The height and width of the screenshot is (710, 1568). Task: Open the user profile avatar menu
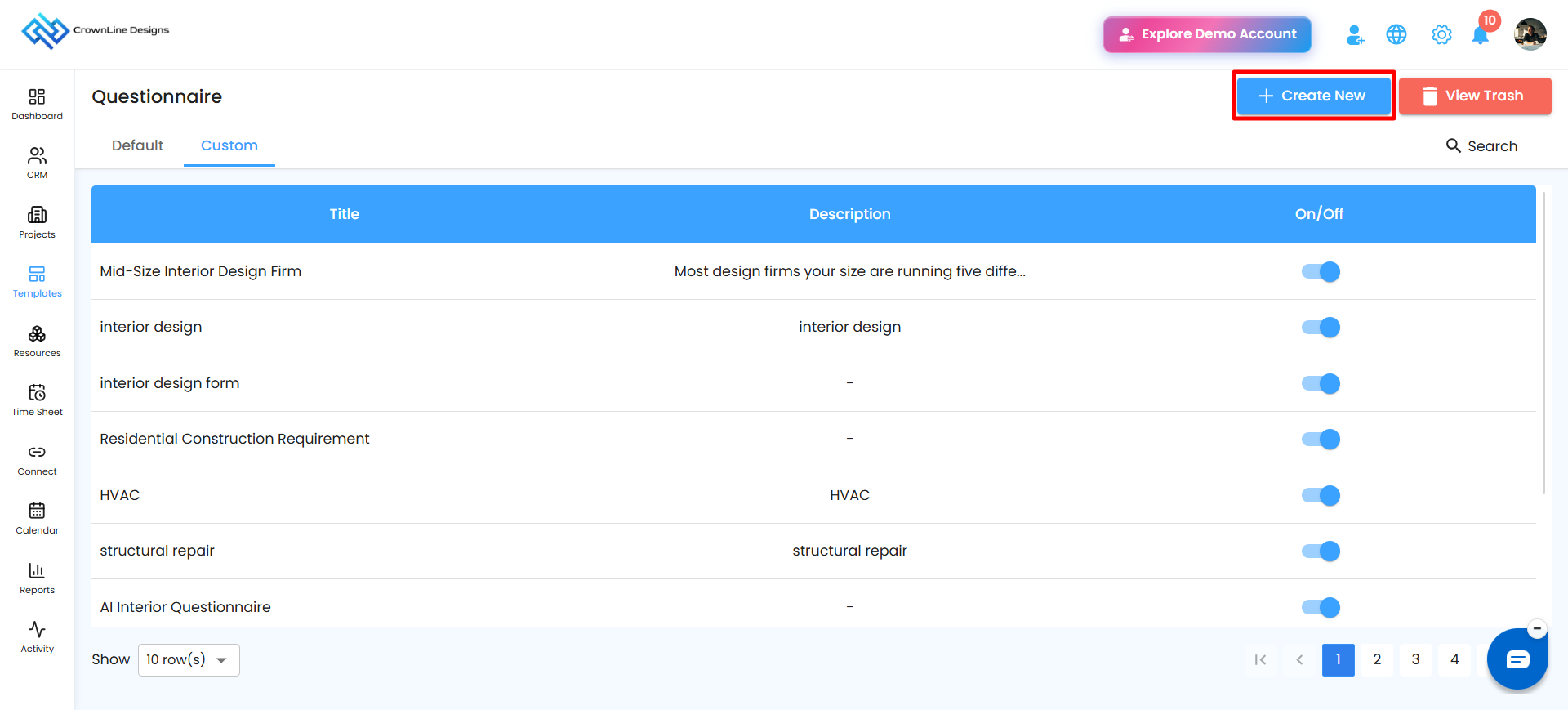click(1530, 34)
